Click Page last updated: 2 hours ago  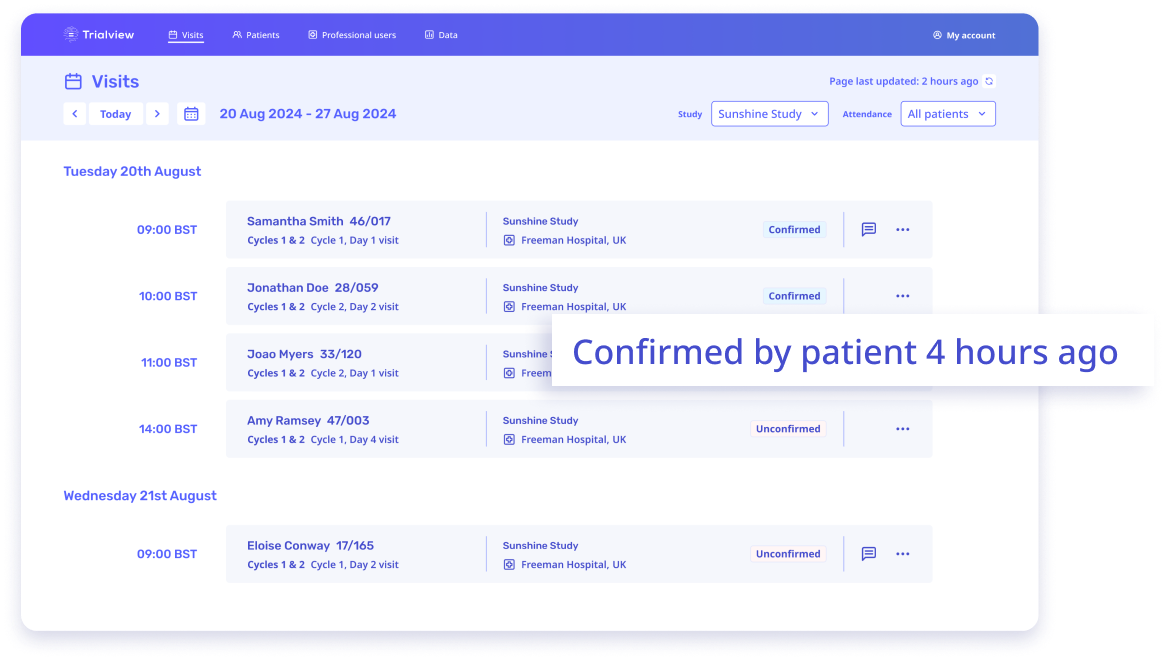[903, 81]
